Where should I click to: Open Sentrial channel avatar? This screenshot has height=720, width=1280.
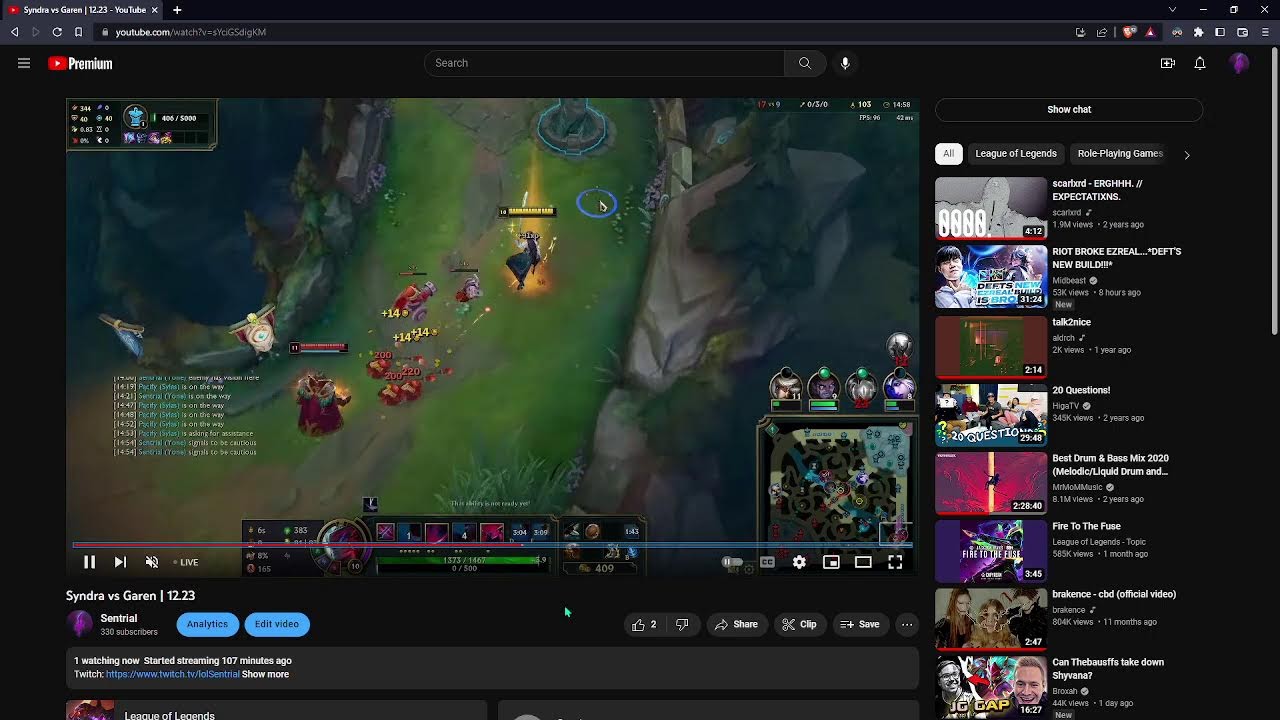[x=79, y=624]
